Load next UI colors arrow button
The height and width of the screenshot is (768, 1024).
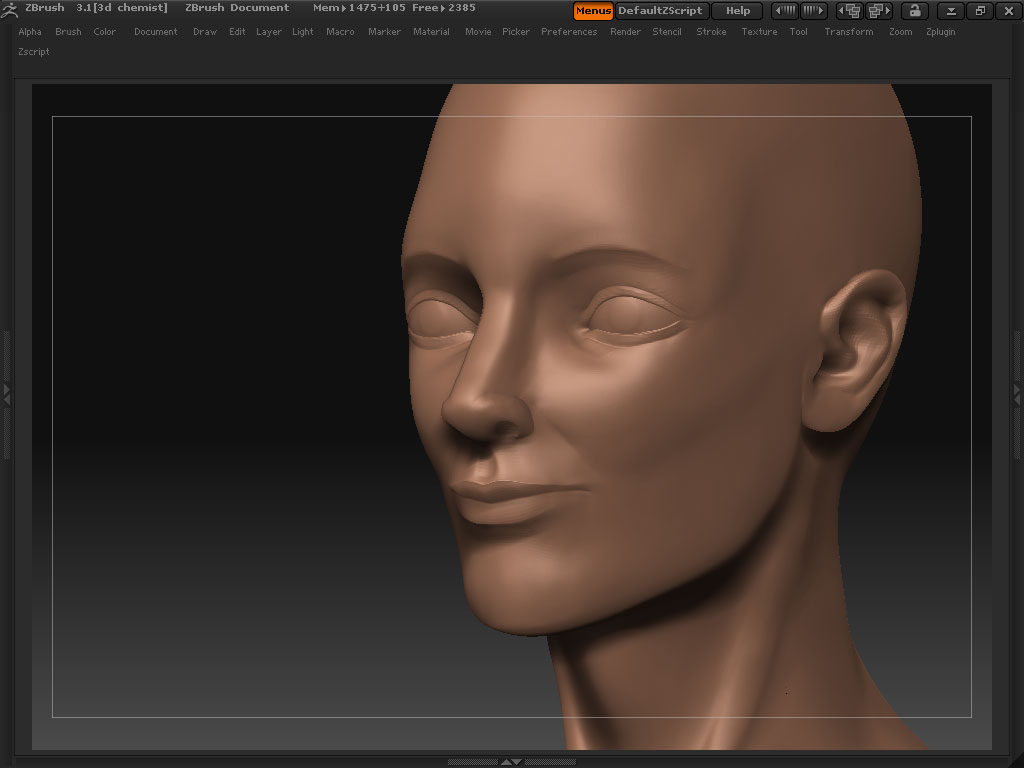tap(814, 10)
